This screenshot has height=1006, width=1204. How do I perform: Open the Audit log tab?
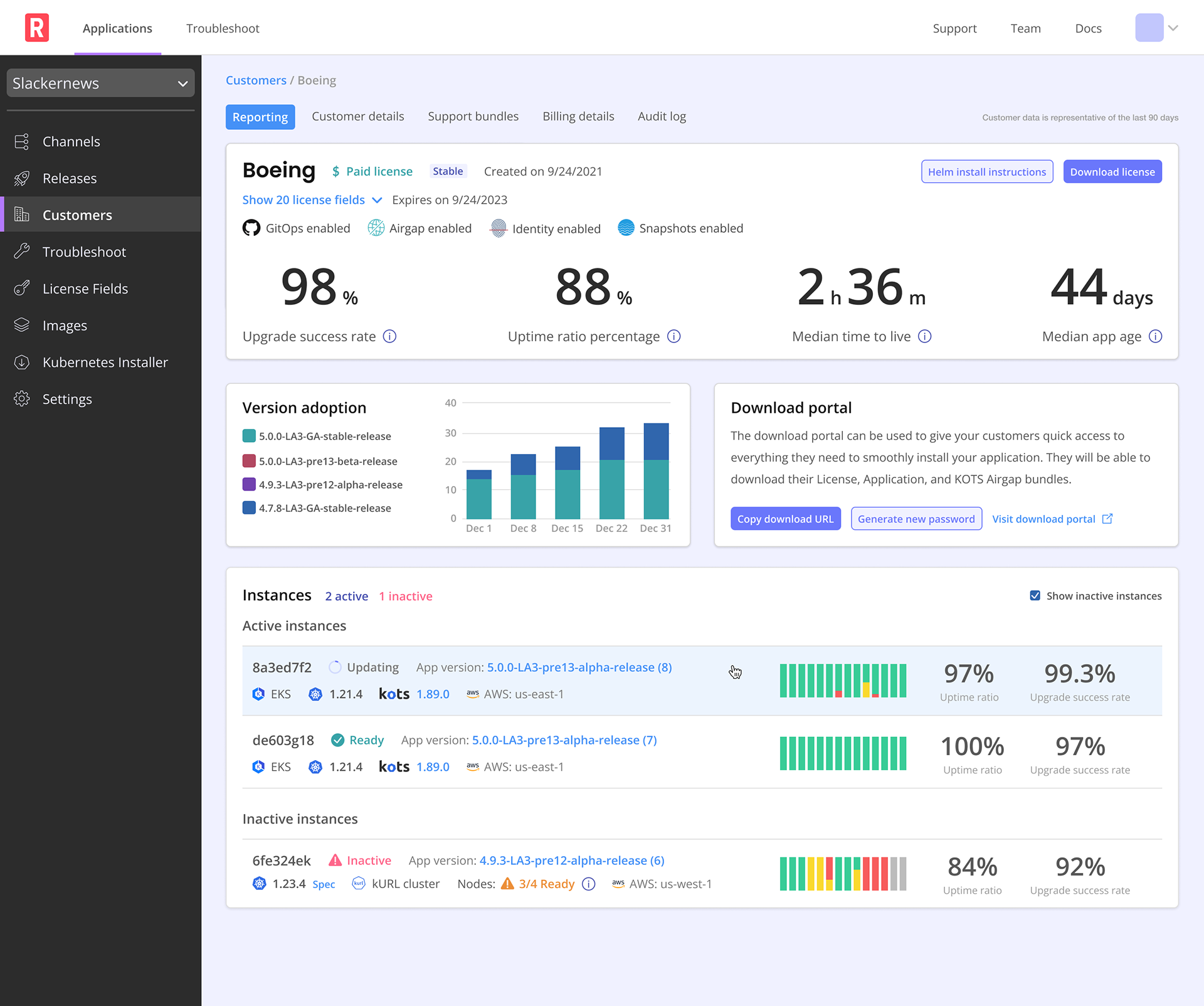662,117
